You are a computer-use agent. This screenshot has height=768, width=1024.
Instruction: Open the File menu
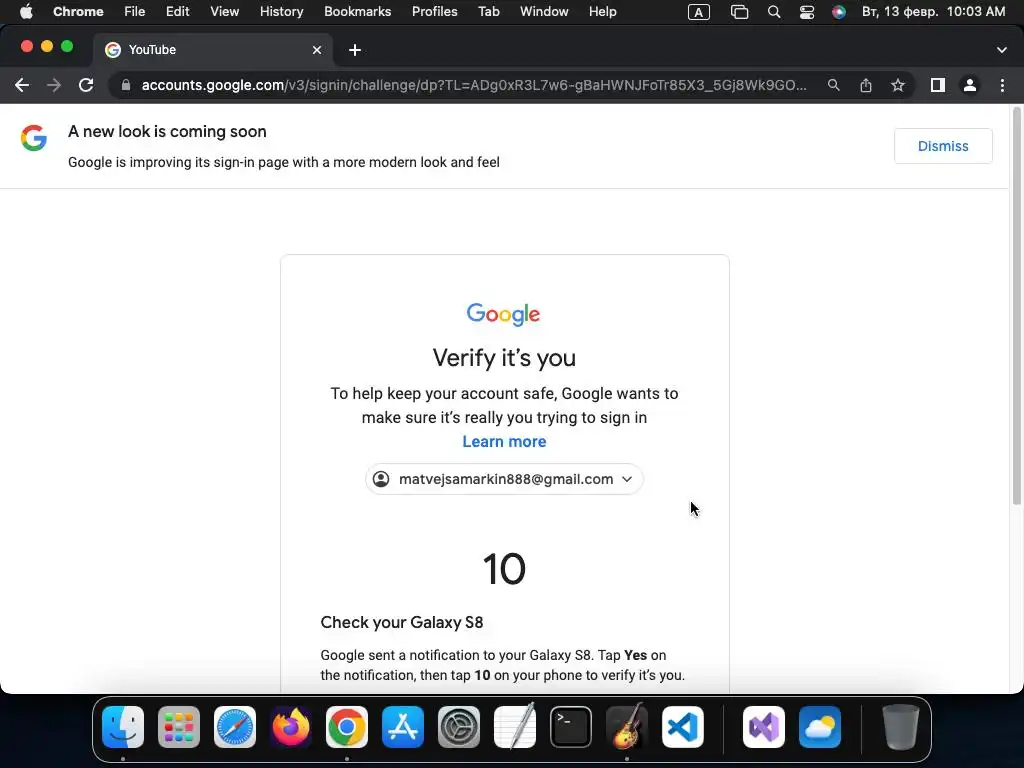point(135,12)
